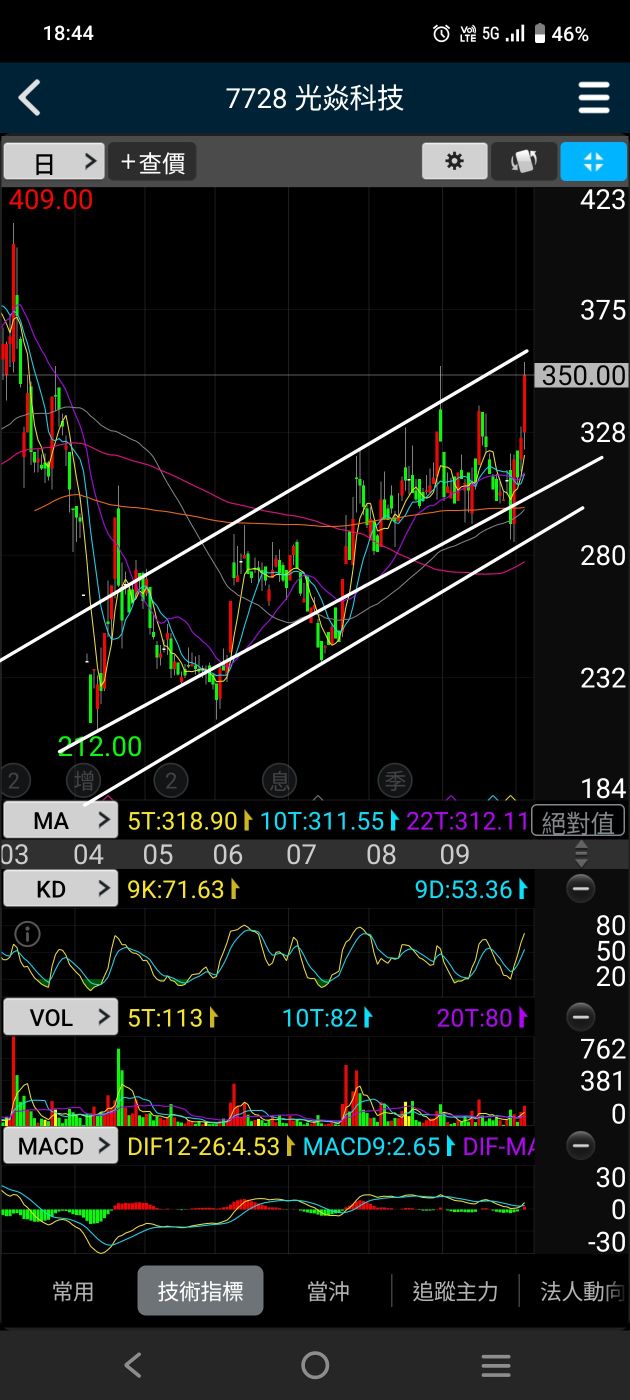
Task: Tap the 息 dividend marker on chart
Action: (x=281, y=780)
